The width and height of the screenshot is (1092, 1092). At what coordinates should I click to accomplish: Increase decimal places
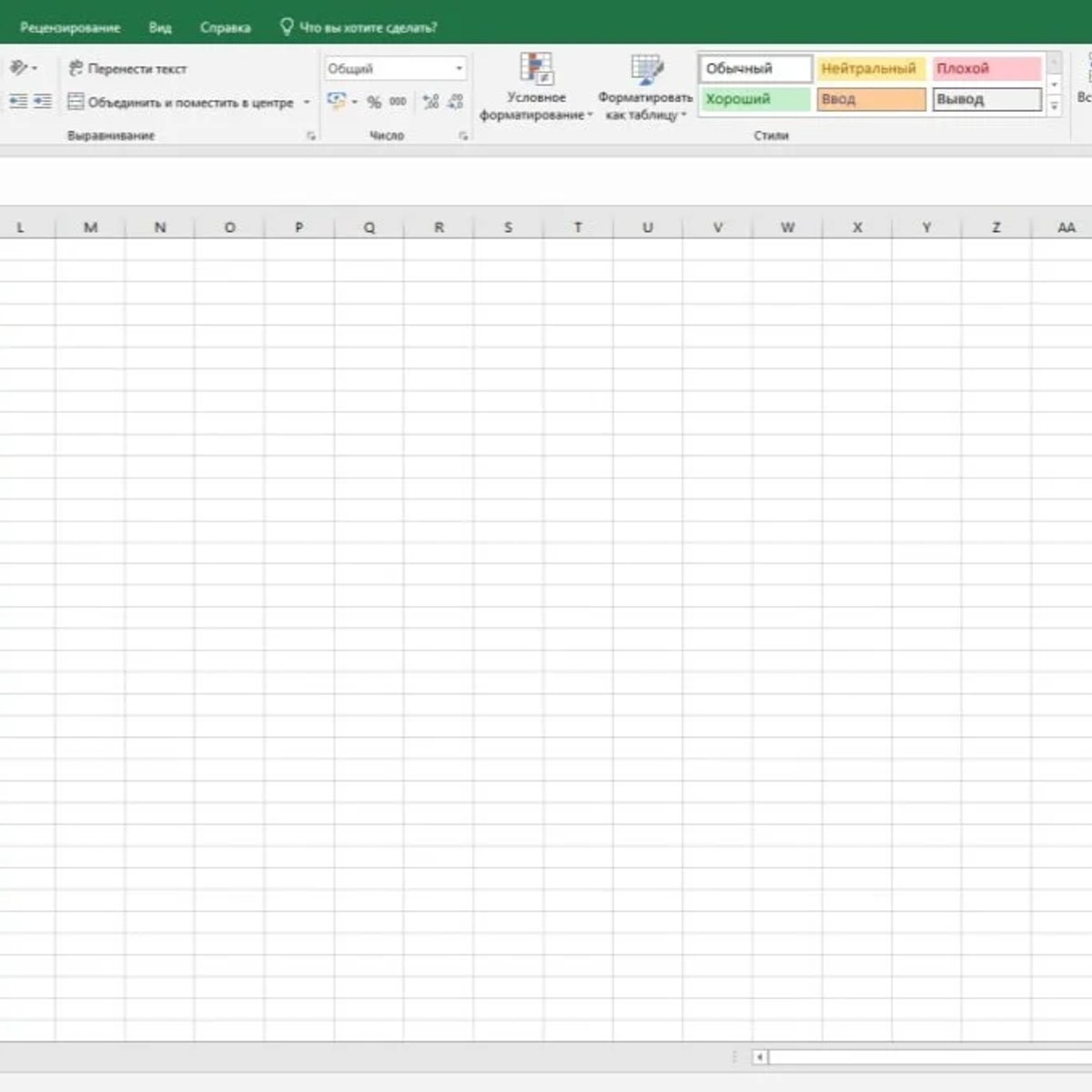point(430,102)
